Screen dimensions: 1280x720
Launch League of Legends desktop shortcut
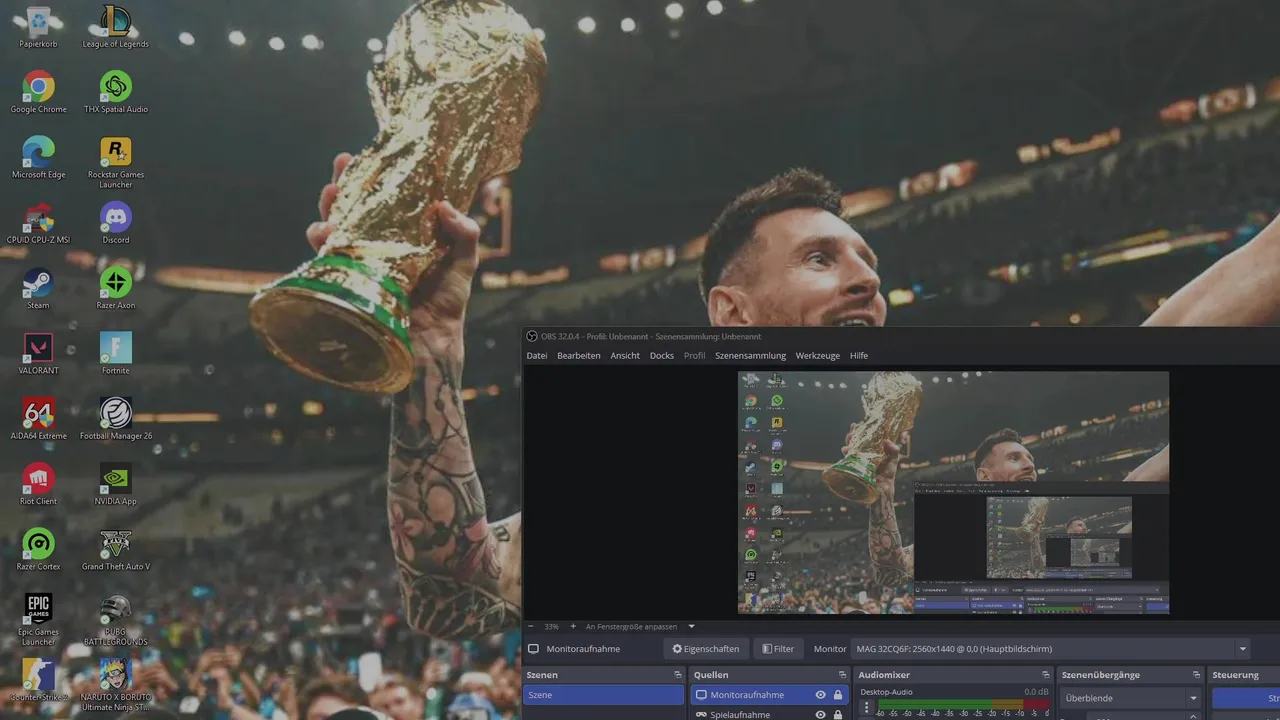[115, 27]
